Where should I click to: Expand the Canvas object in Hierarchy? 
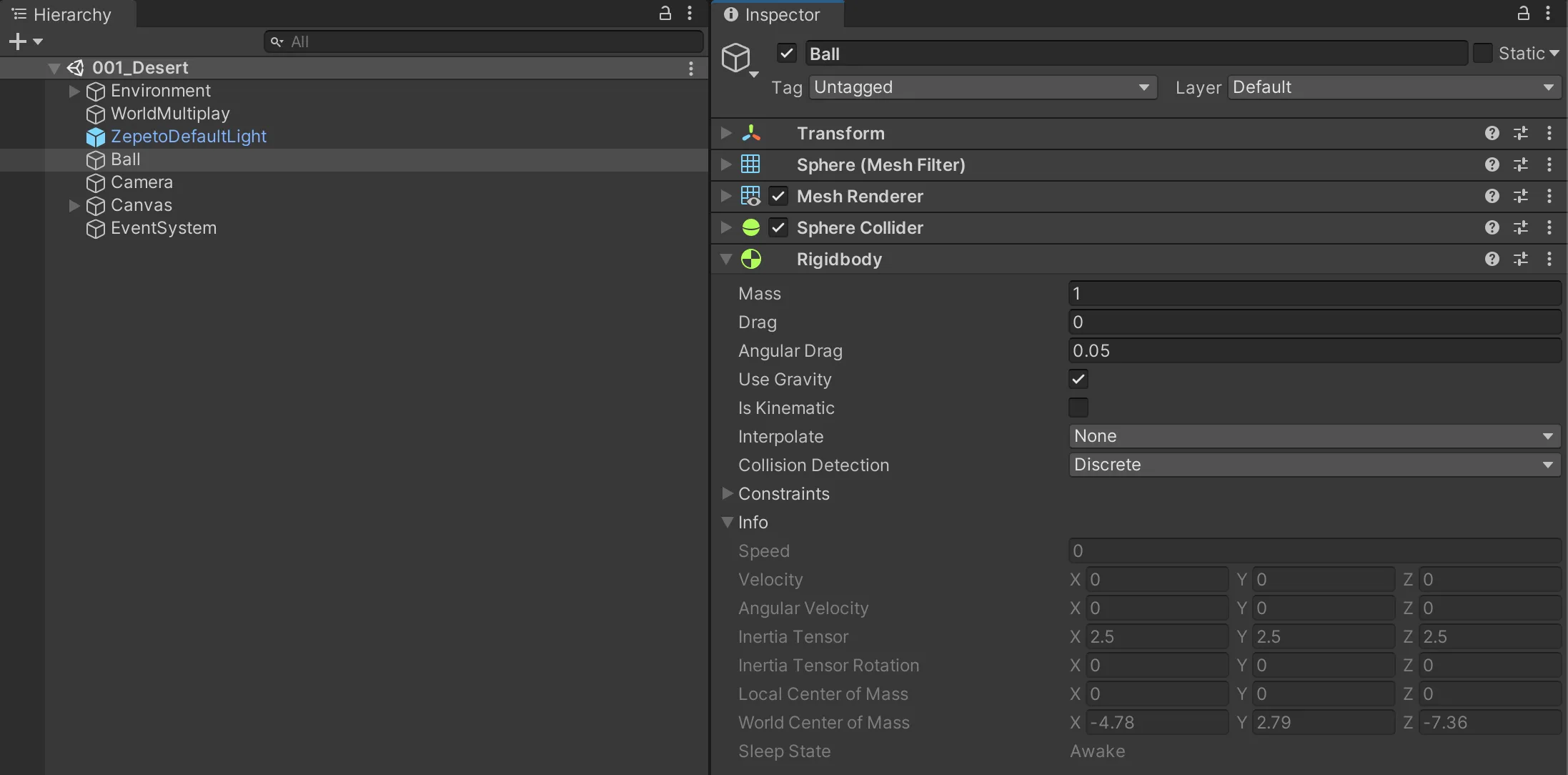[74, 205]
